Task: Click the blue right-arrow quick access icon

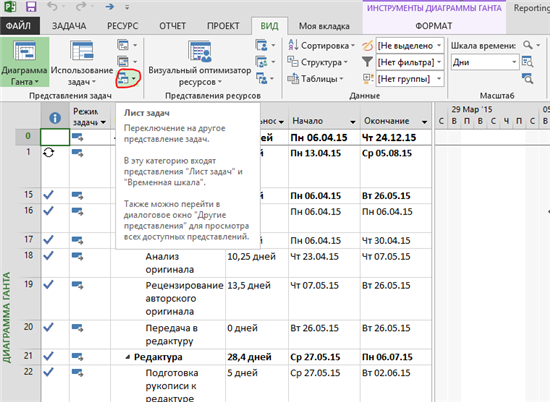Action: [110, 7]
